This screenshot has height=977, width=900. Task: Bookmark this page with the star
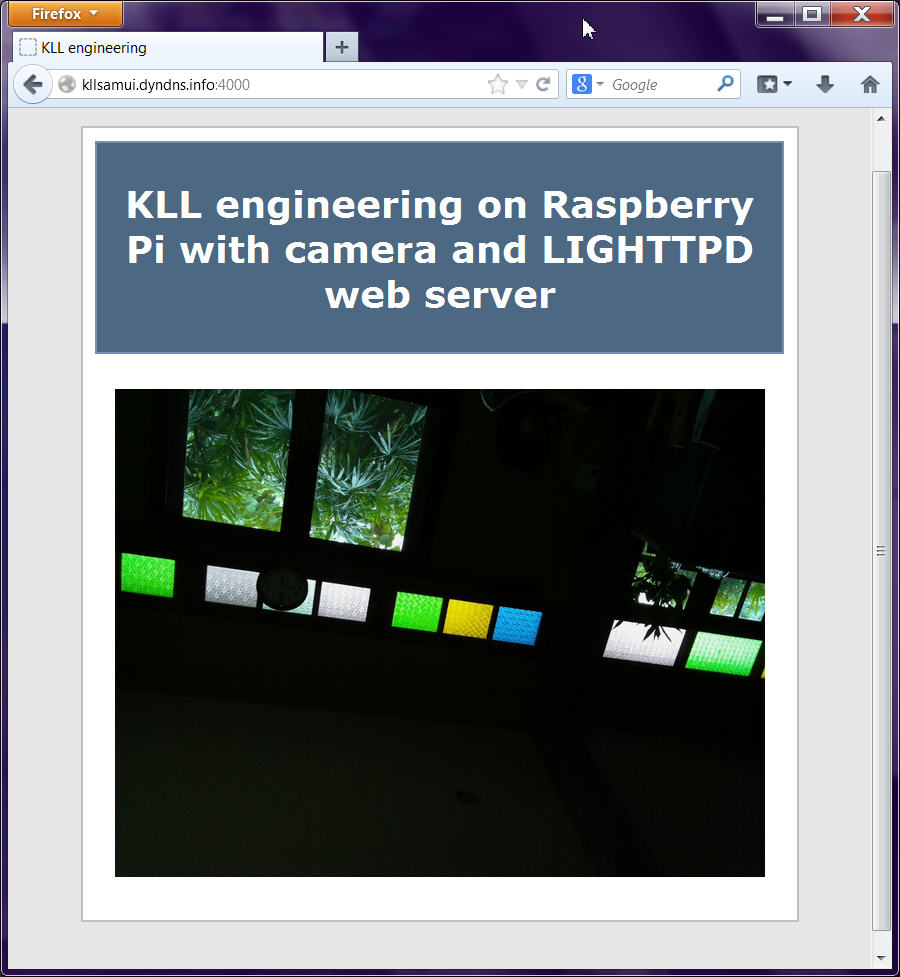click(497, 85)
